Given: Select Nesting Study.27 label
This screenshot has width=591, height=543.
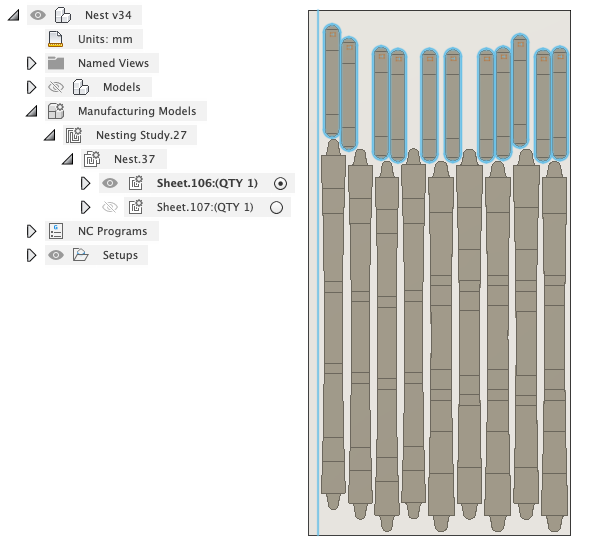Looking at the screenshot, I should (x=141, y=135).
